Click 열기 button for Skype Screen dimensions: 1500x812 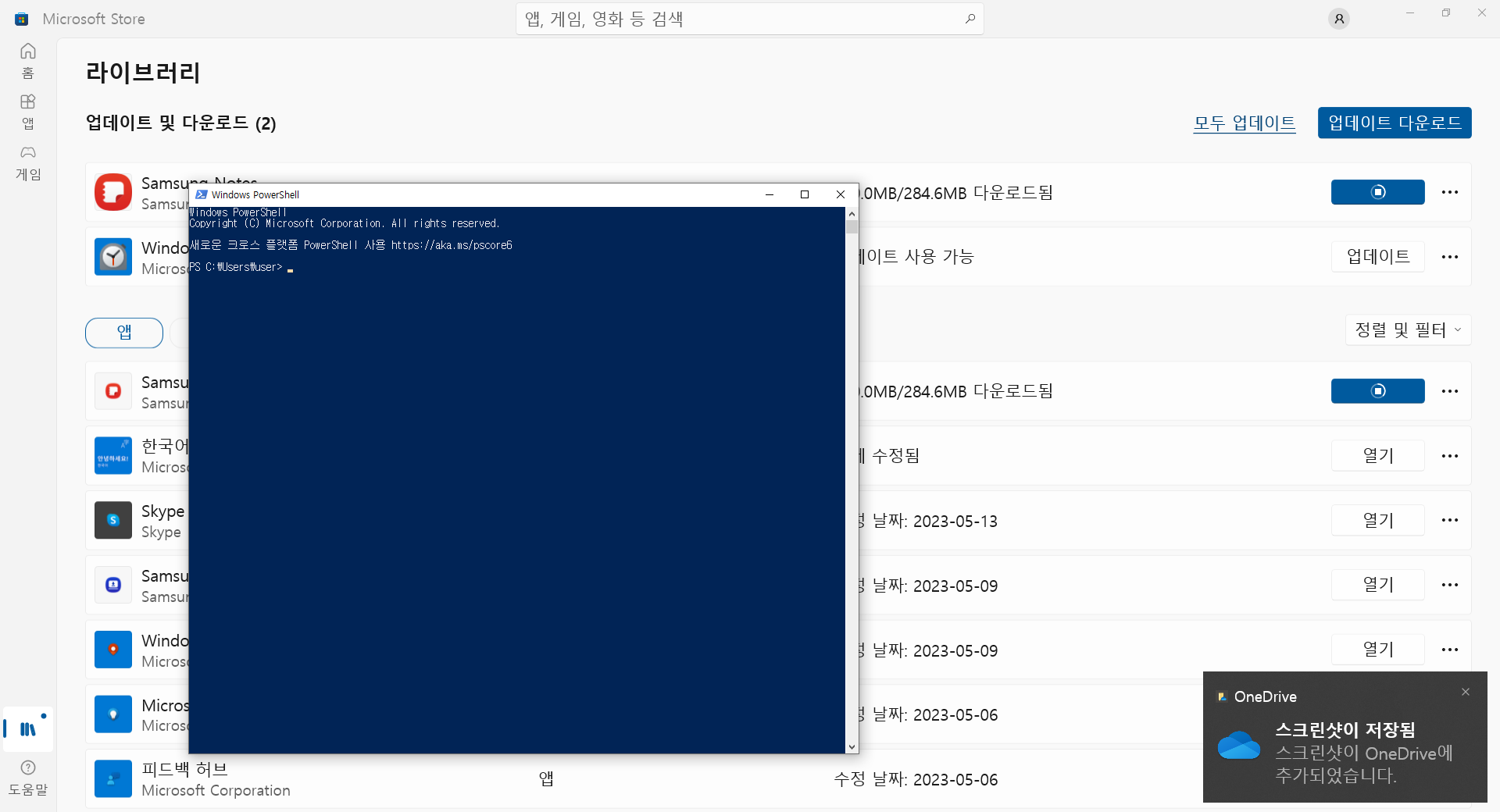point(1377,520)
